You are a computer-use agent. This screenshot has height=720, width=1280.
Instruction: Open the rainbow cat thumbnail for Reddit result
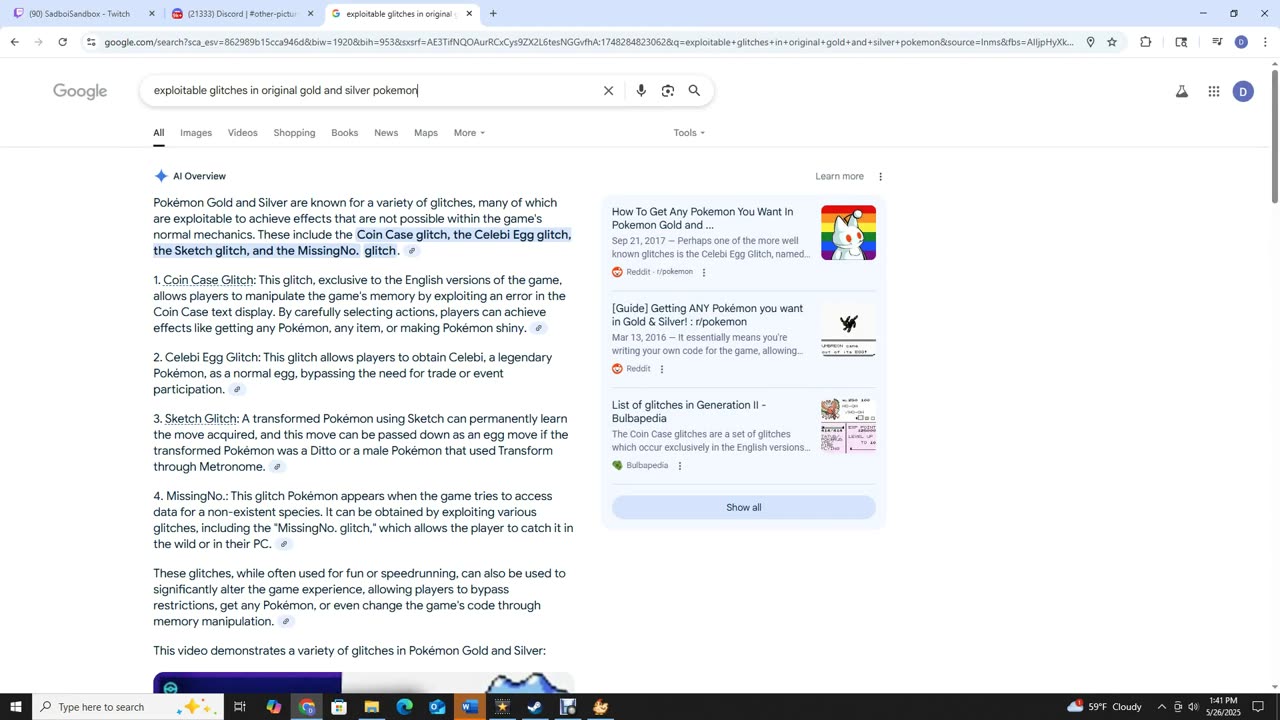848,233
